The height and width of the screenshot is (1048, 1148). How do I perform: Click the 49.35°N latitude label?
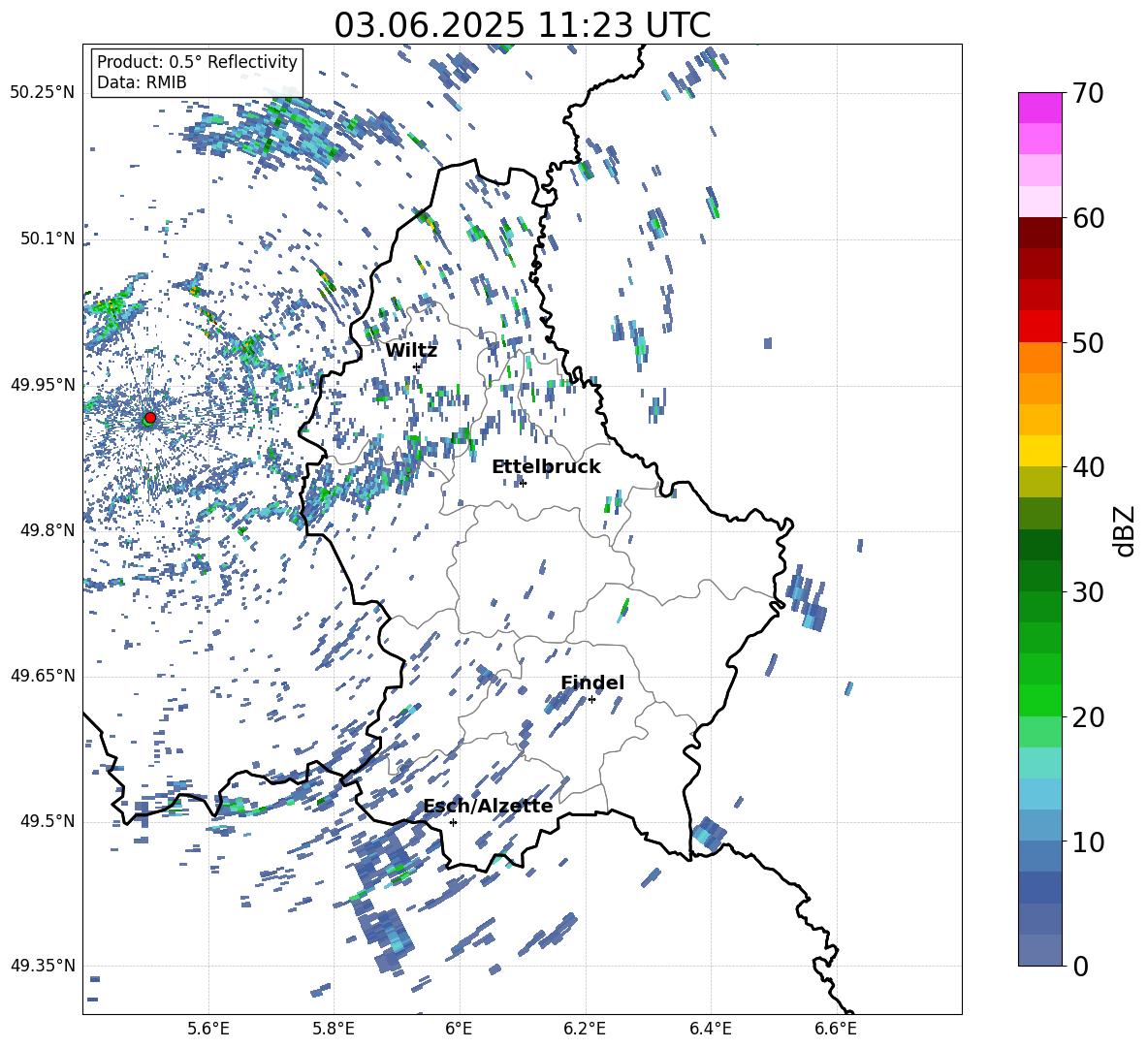coord(43,966)
